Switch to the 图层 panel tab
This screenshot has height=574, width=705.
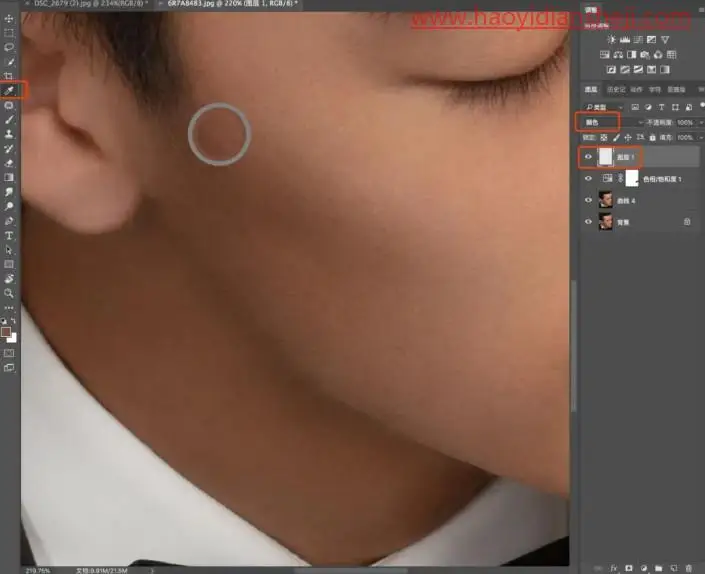tap(591, 89)
